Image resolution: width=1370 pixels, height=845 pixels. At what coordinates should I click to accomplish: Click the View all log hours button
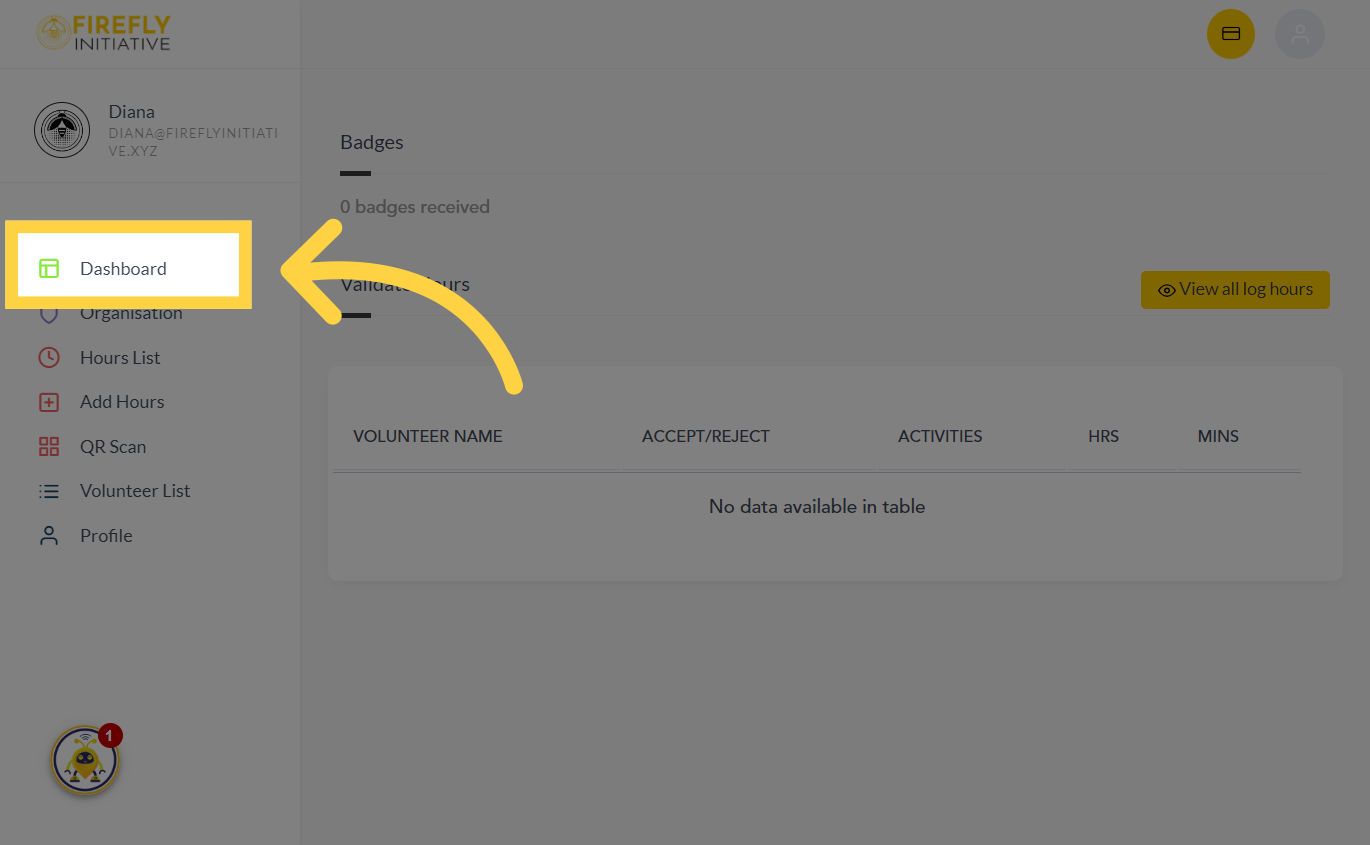click(1235, 289)
